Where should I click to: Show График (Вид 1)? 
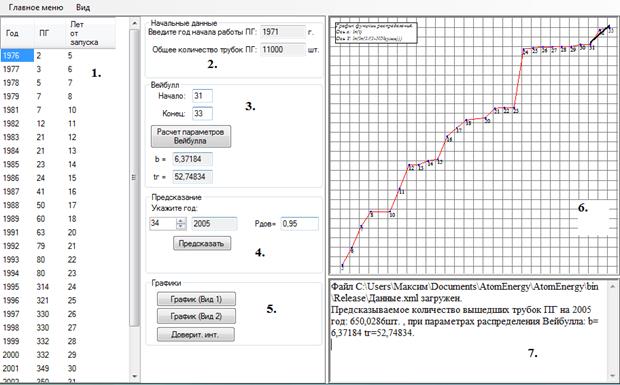[197, 299]
